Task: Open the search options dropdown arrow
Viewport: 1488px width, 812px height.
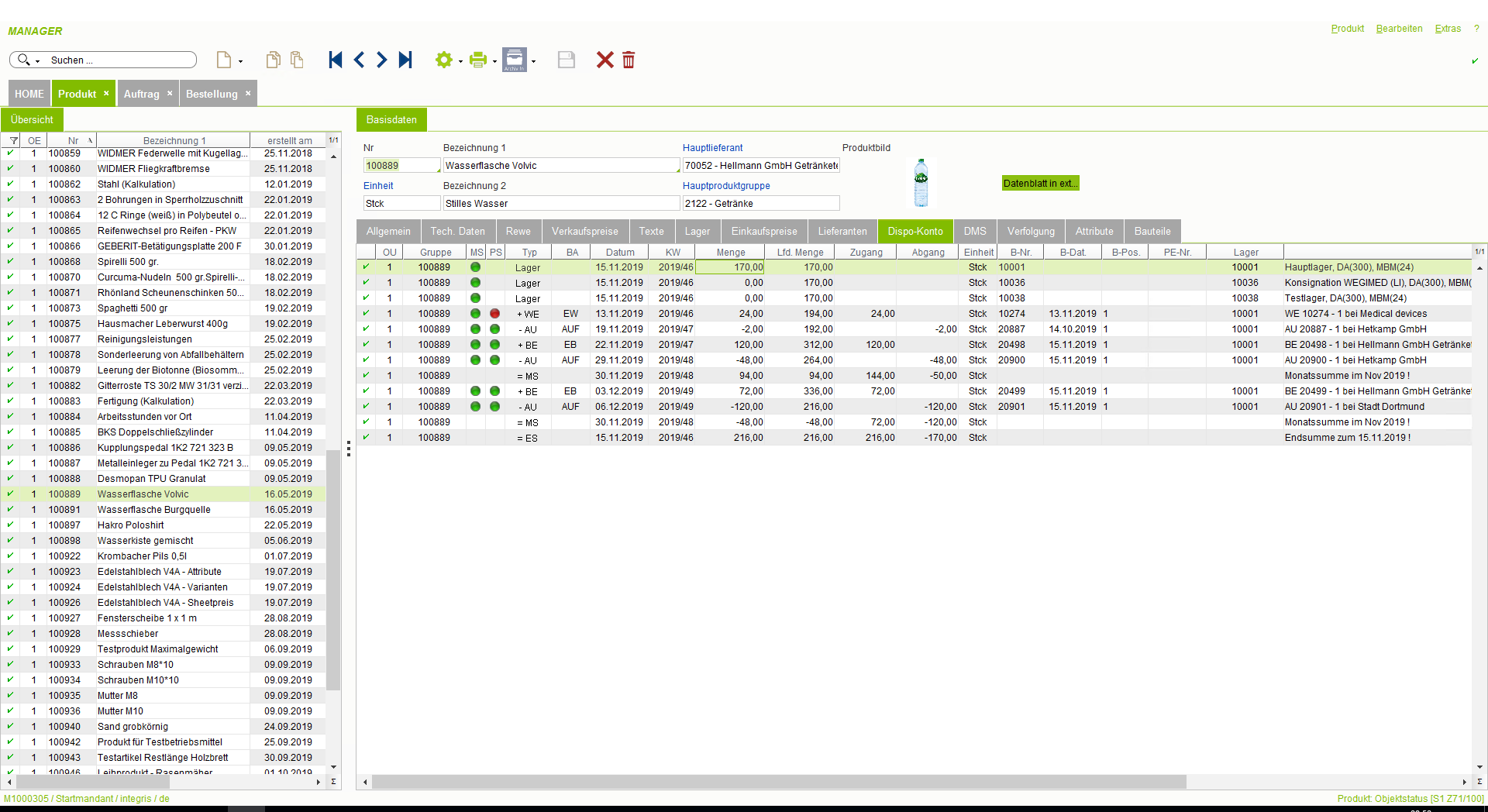Action: [37, 61]
